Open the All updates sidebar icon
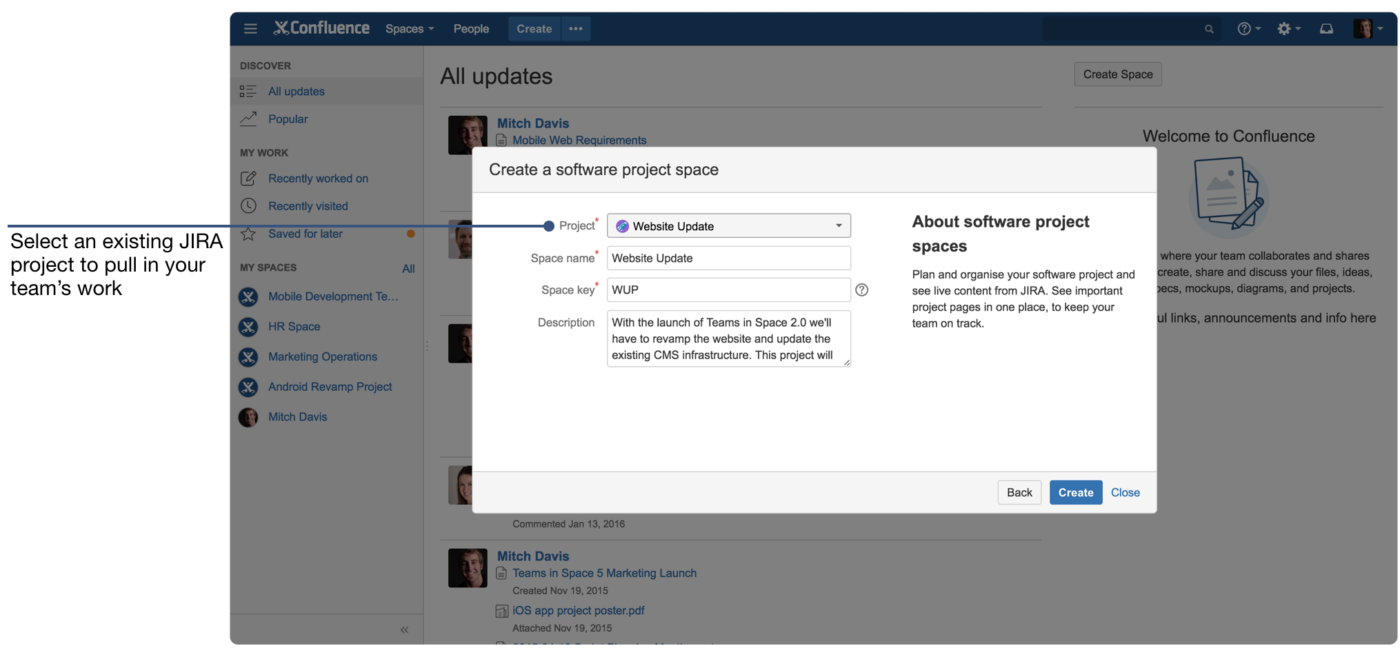Screen dimensions: 1400x648 tap(248, 91)
